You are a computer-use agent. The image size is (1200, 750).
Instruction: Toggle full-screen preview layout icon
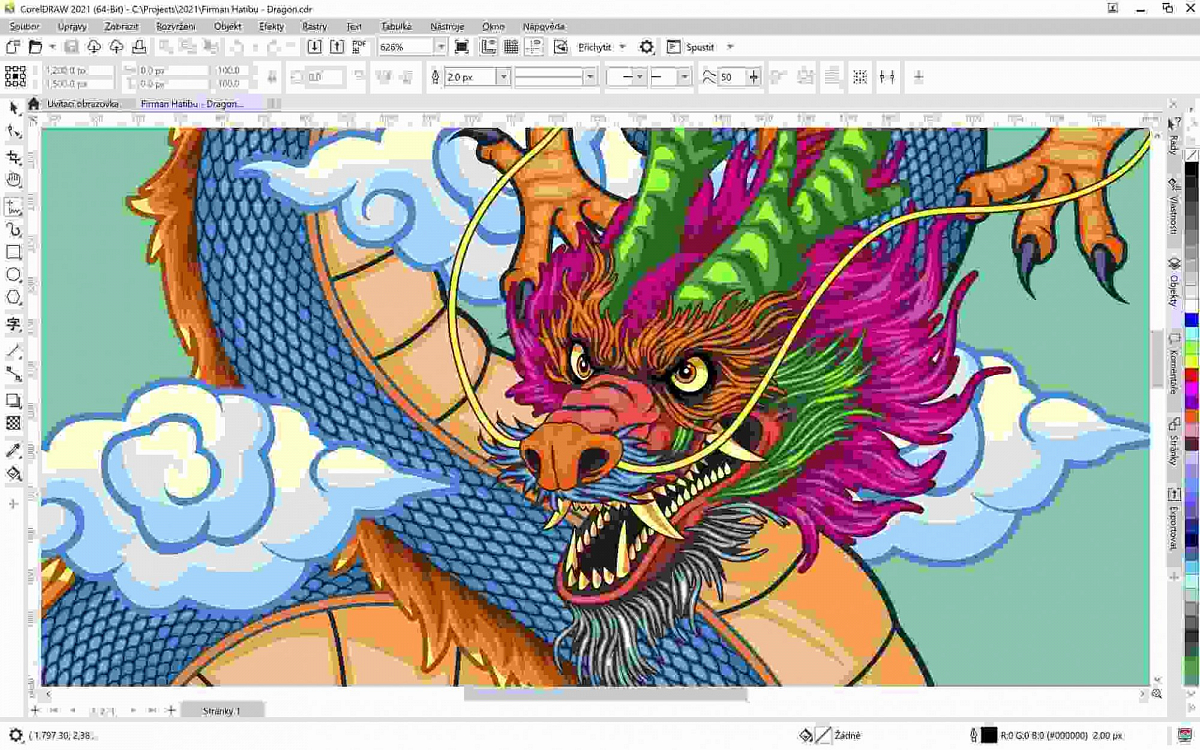[460, 45]
